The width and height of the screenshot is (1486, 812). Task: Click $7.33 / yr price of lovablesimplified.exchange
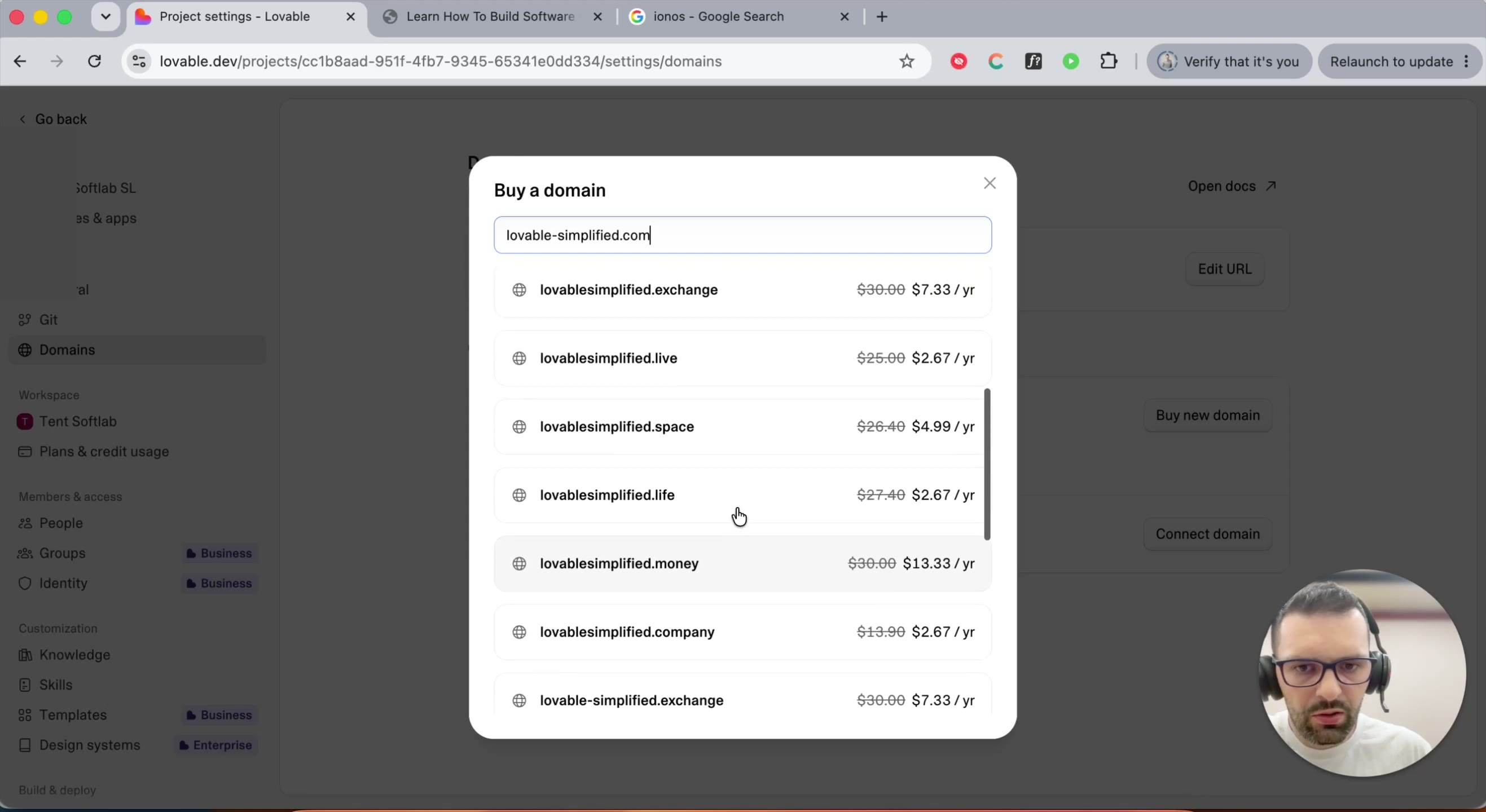[943, 289]
